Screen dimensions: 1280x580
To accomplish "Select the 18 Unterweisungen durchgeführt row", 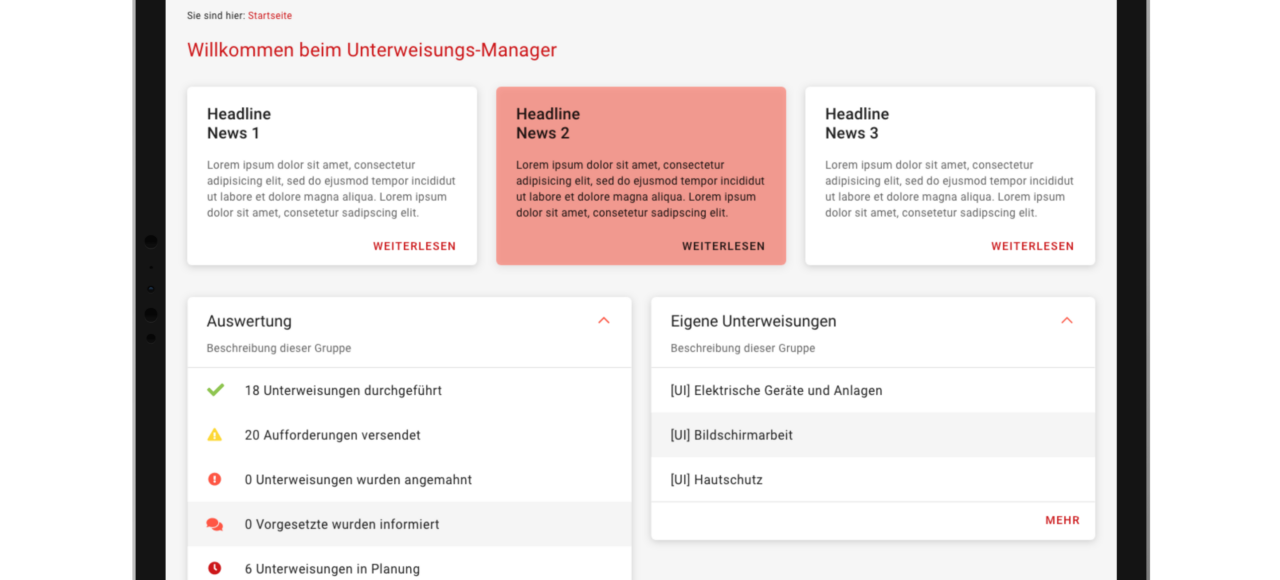I will coord(409,390).
